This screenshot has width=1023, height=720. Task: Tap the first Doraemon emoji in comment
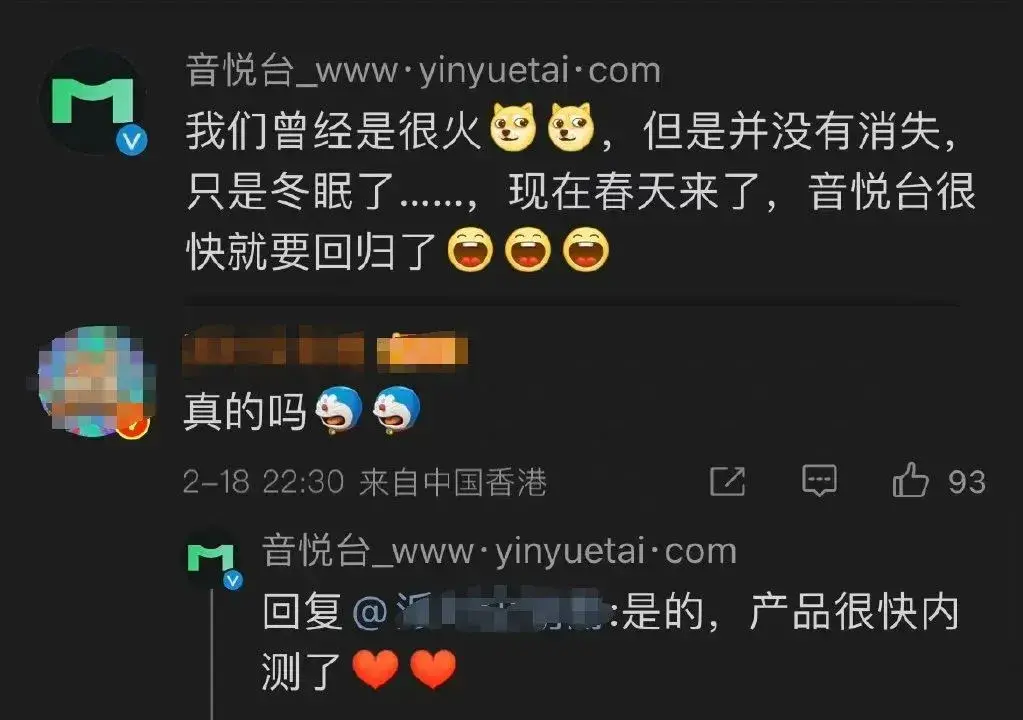point(339,410)
